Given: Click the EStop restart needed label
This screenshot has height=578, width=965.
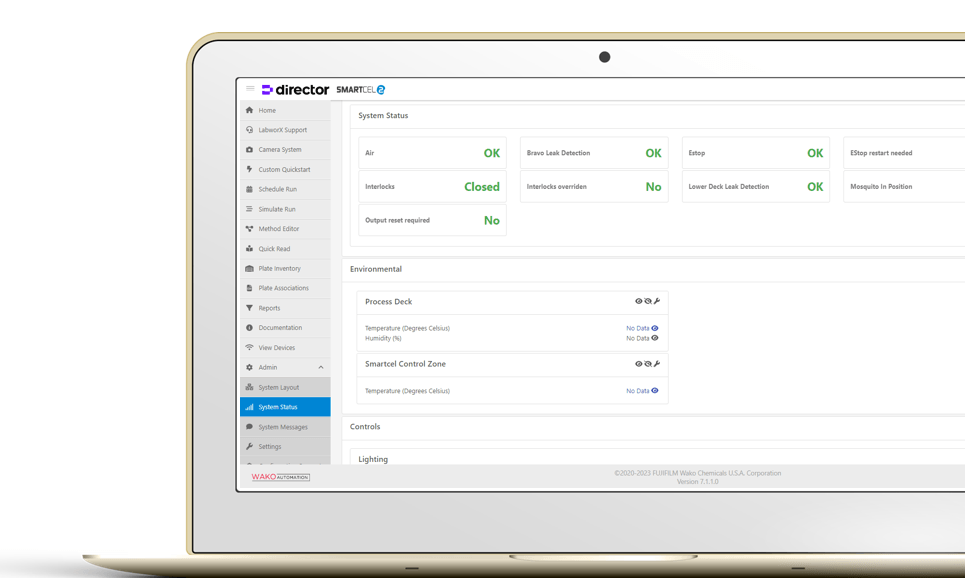Looking at the screenshot, I should 881,153.
